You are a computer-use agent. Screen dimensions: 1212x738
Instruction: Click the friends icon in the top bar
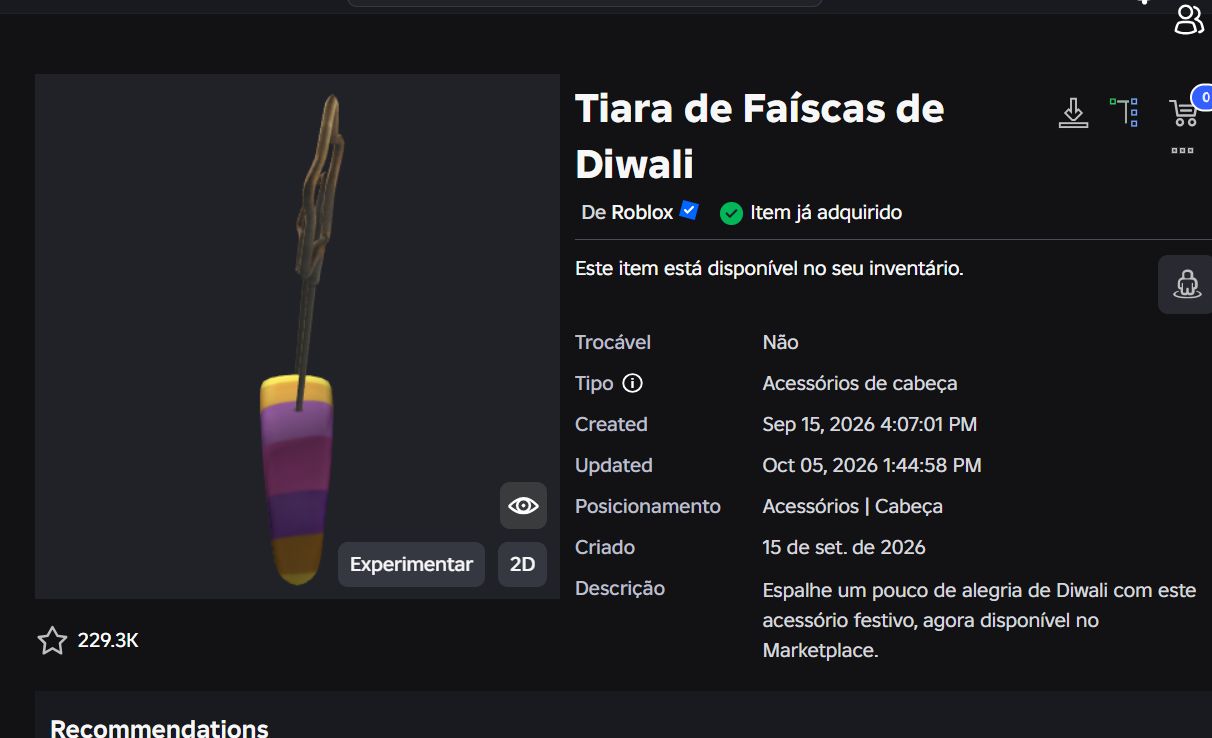(1189, 19)
